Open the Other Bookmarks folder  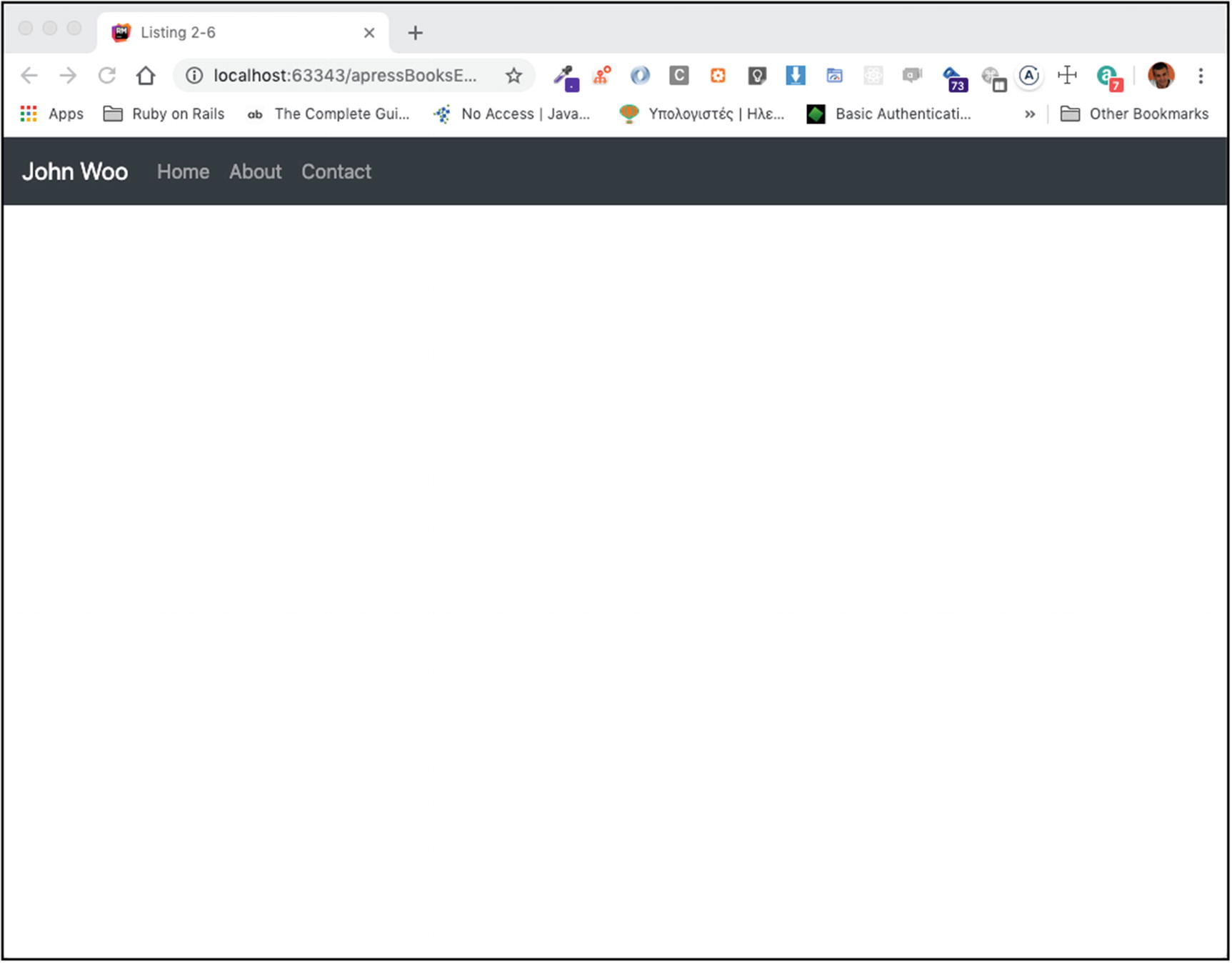tap(1134, 114)
